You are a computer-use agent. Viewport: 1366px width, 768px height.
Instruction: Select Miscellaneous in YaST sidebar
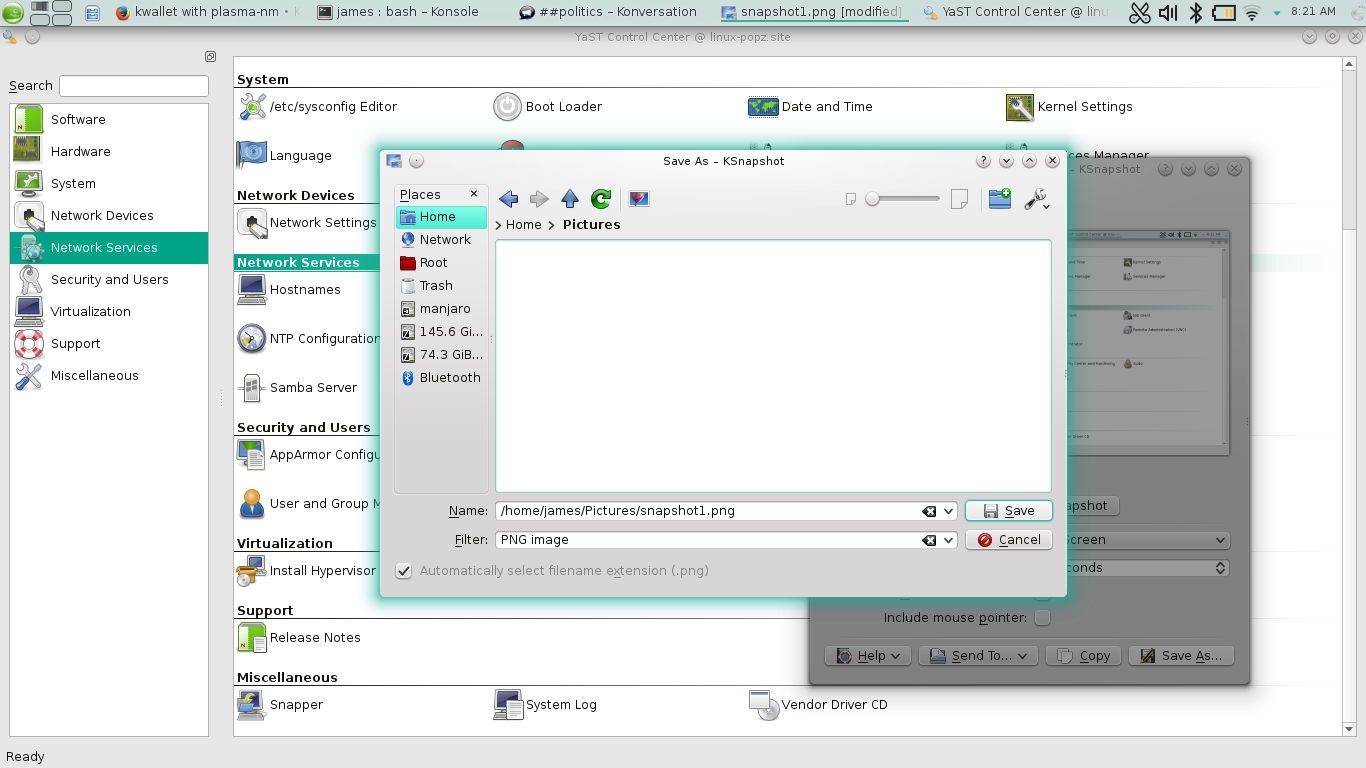tap(109, 376)
